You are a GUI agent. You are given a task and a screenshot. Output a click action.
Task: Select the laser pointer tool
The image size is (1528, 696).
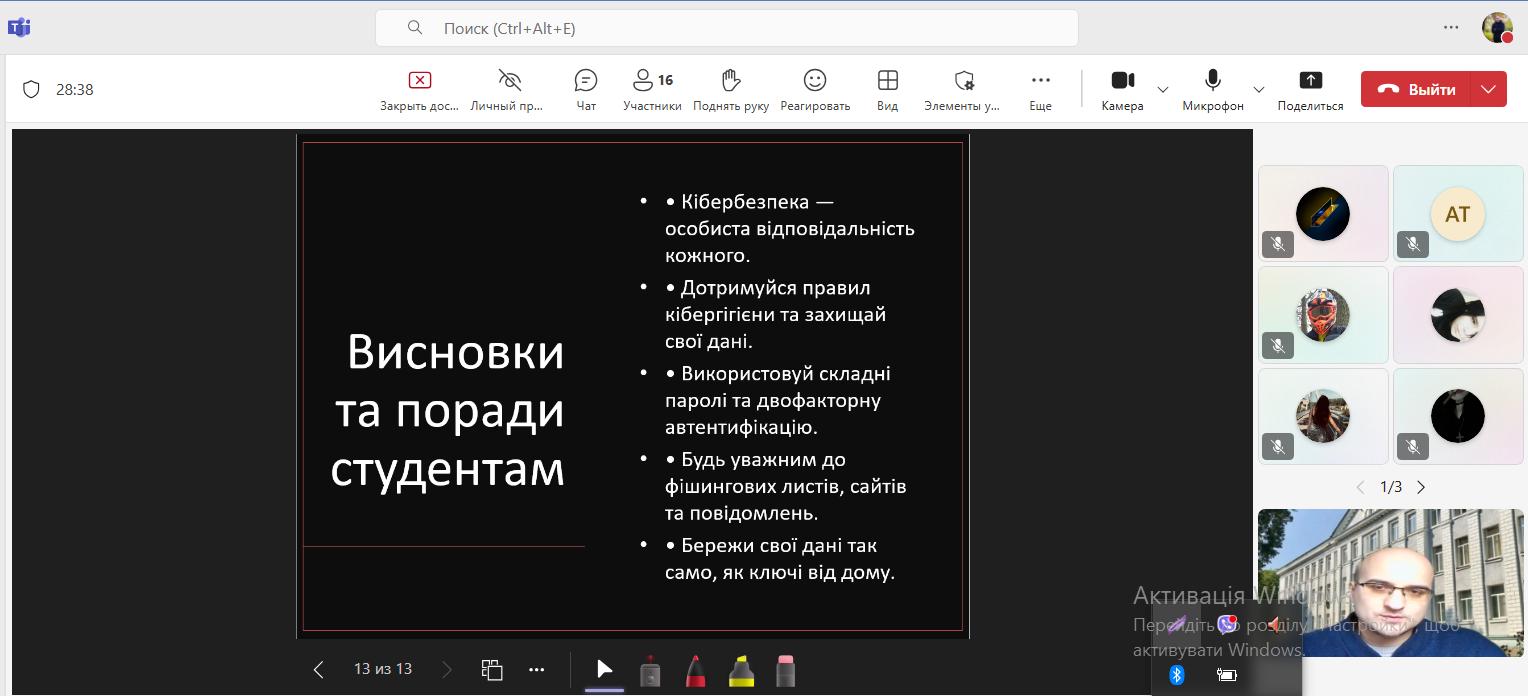[650, 671]
